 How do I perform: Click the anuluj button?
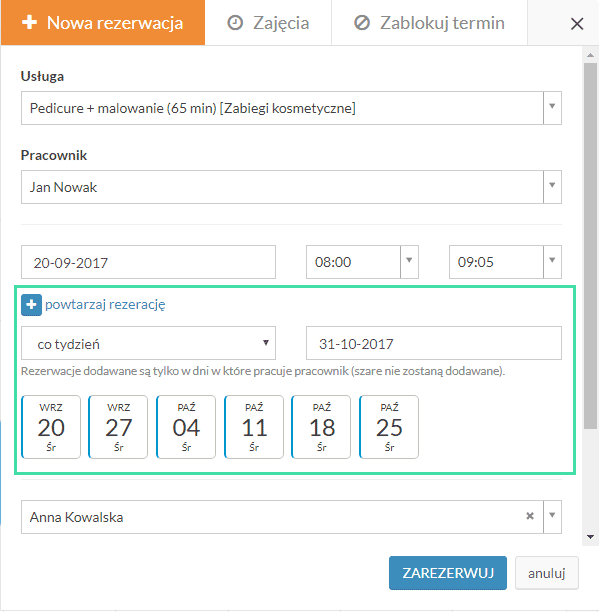[x=547, y=573]
